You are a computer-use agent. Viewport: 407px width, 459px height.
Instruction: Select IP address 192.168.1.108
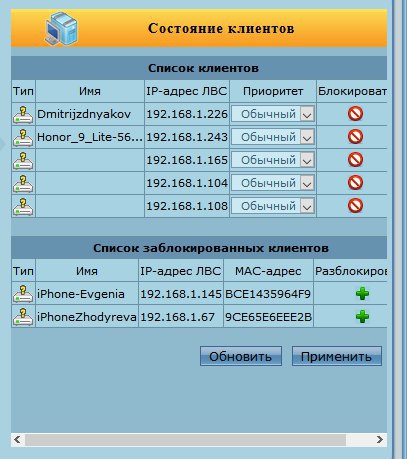click(187, 206)
